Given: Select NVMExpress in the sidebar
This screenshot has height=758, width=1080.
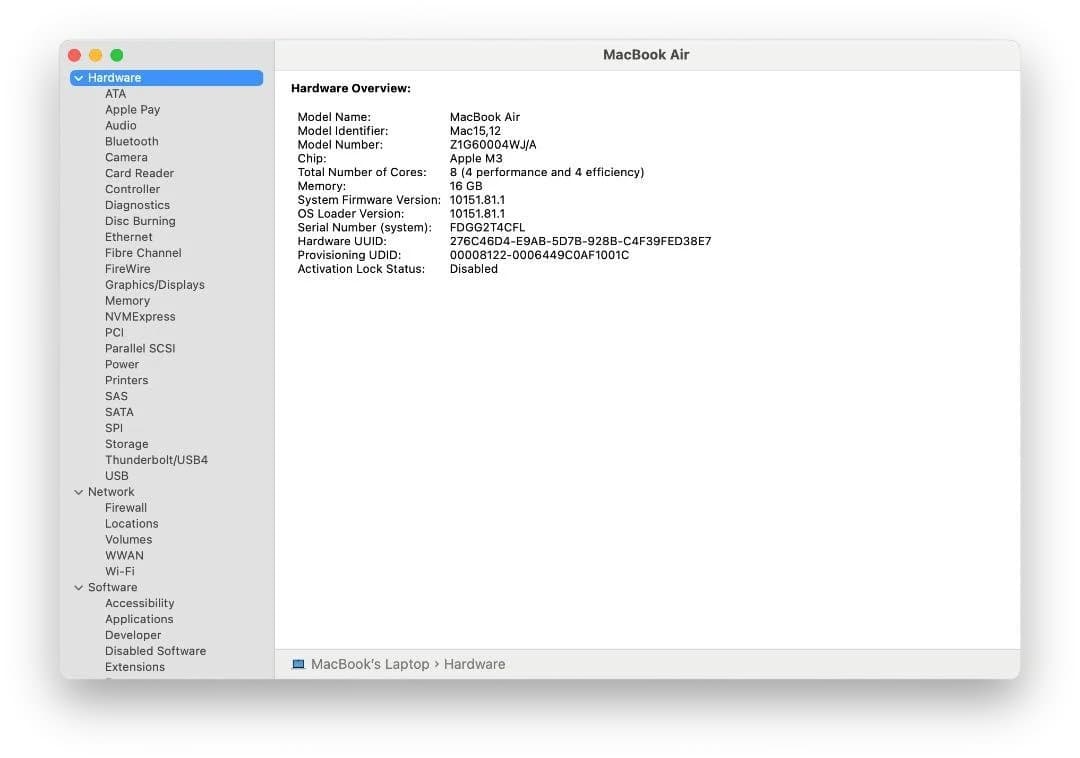Looking at the screenshot, I should tap(140, 316).
